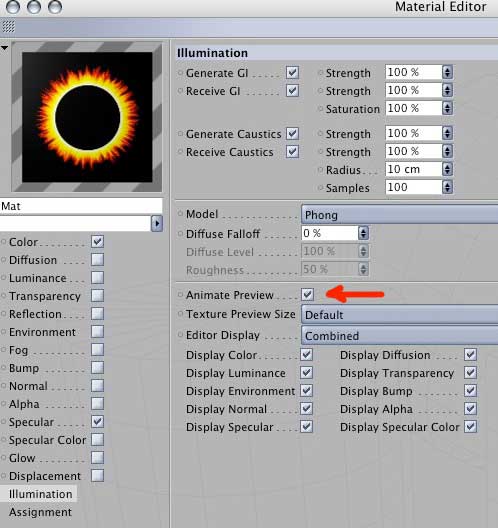Enable the Fog channel checkbox
This screenshot has height=528, width=498.
[x=97, y=350]
